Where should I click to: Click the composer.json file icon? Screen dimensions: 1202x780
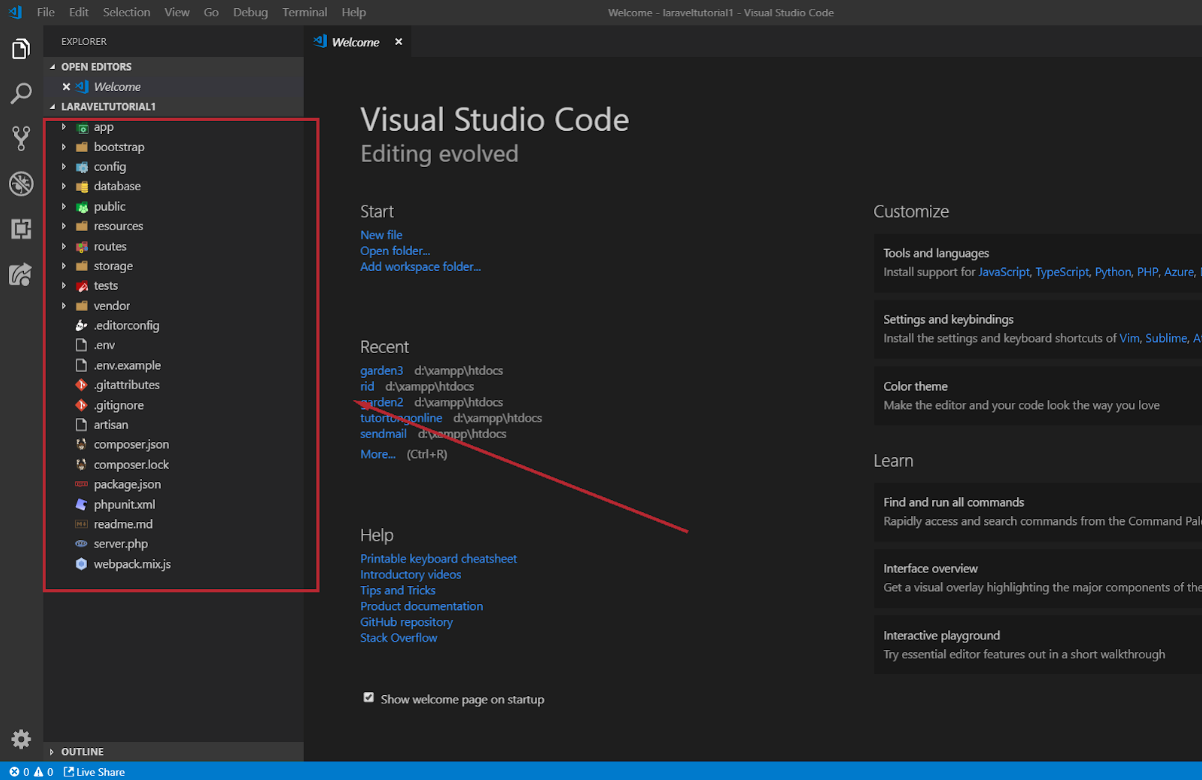82,445
